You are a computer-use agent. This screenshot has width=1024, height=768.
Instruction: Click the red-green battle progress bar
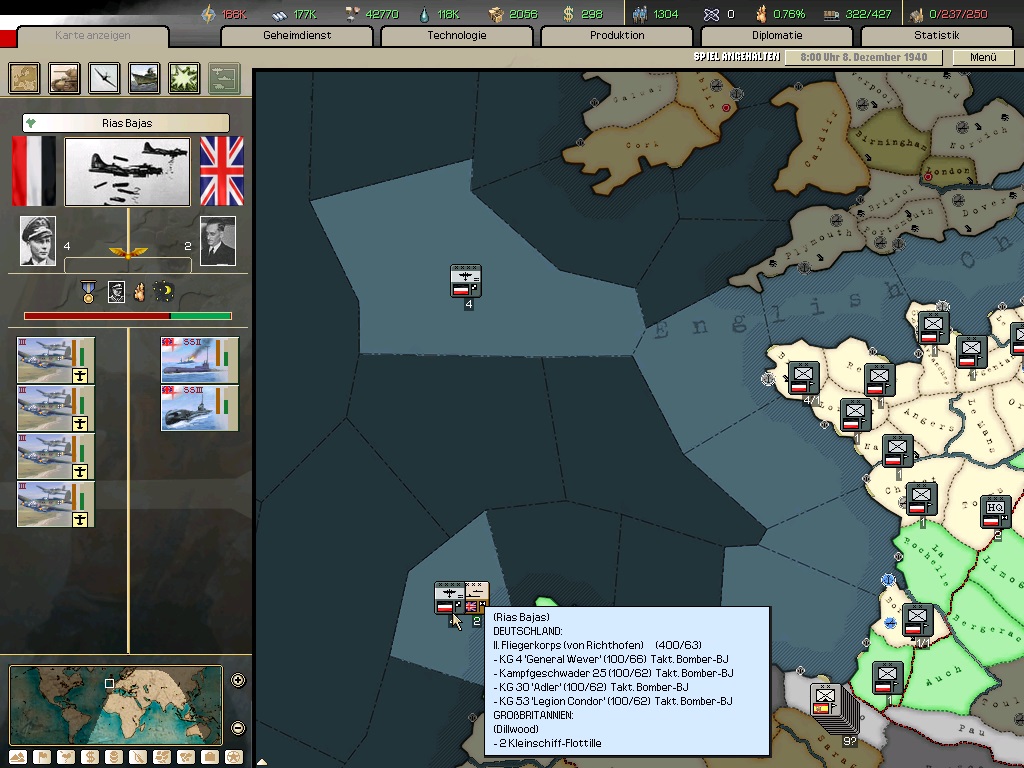(x=128, y=316)
